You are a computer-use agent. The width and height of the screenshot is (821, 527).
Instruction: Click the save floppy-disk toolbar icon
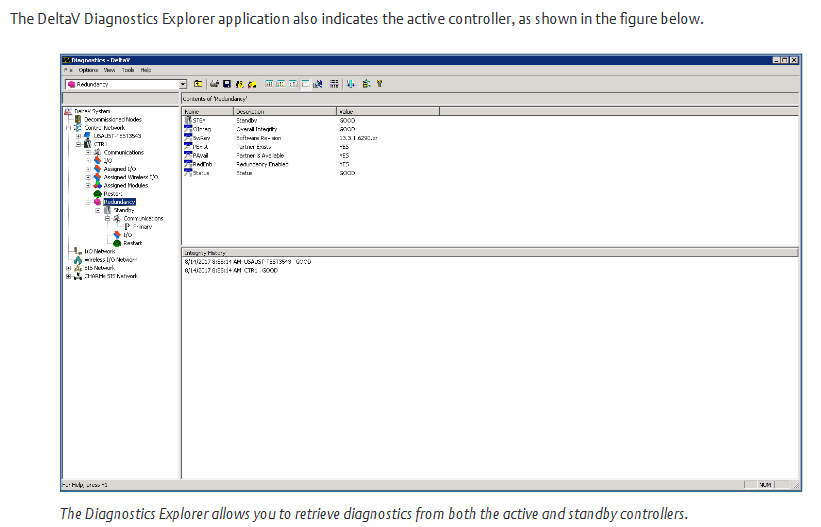[227, 84]
